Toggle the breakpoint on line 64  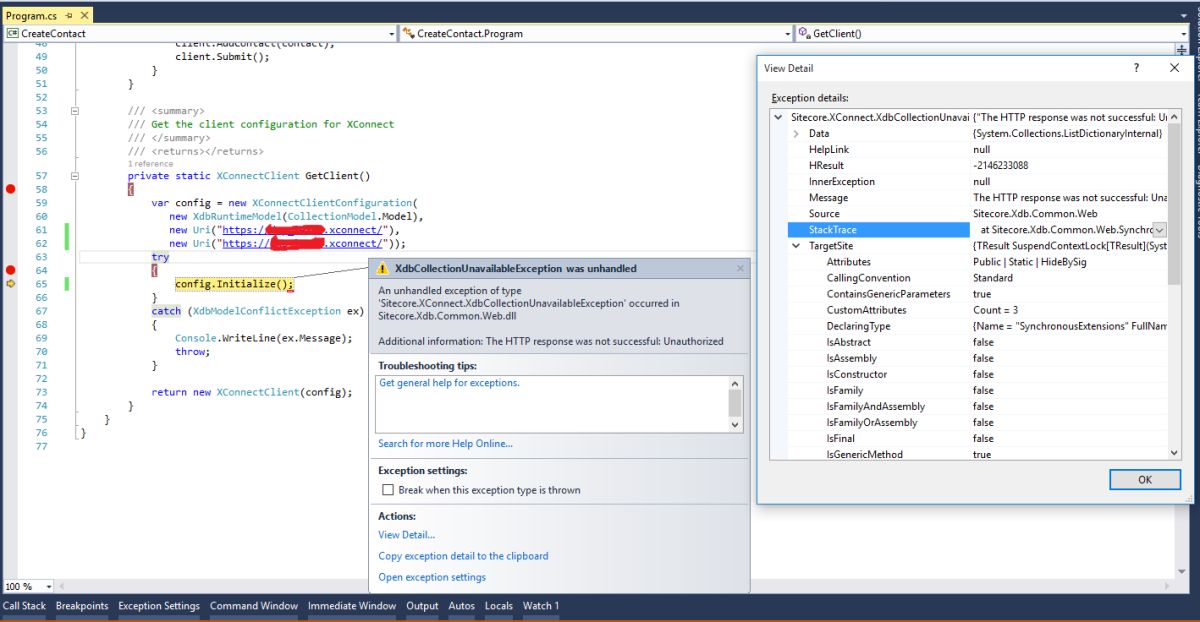point(11,270)
